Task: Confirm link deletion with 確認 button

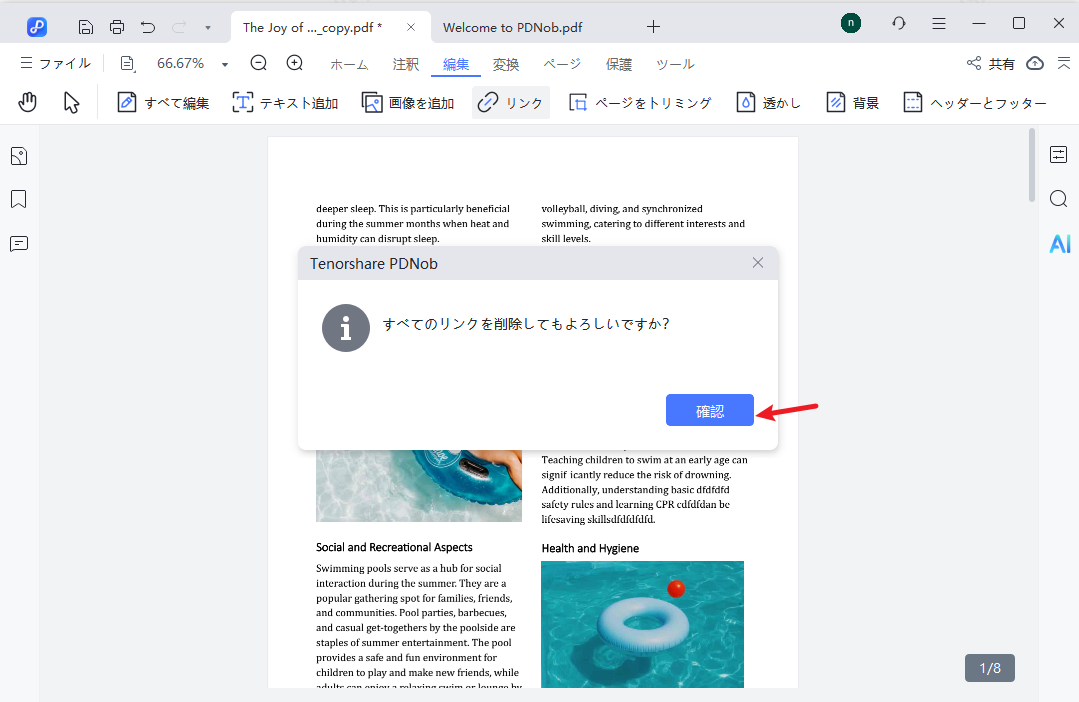Action: [x=709, y=409]
